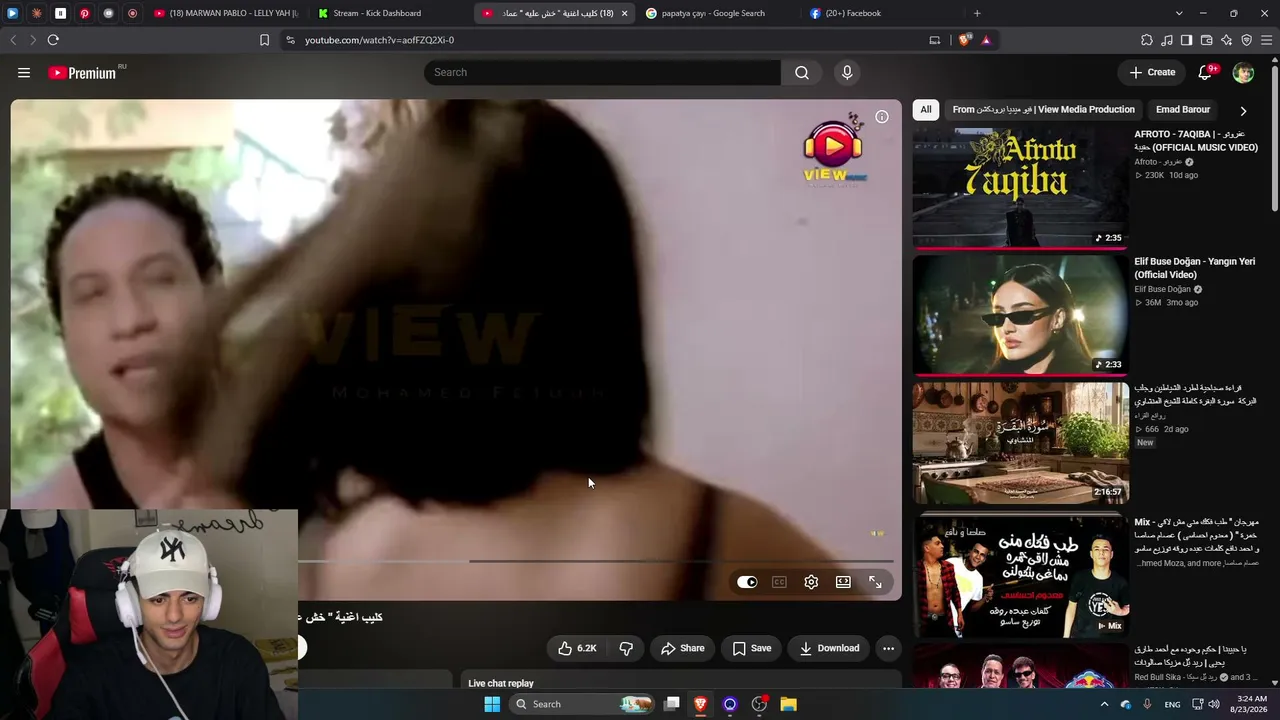The width and height of the screenshot is (1280, 720).
Task: Toggle autoplay switch in the player
Action: click(747, 582)
